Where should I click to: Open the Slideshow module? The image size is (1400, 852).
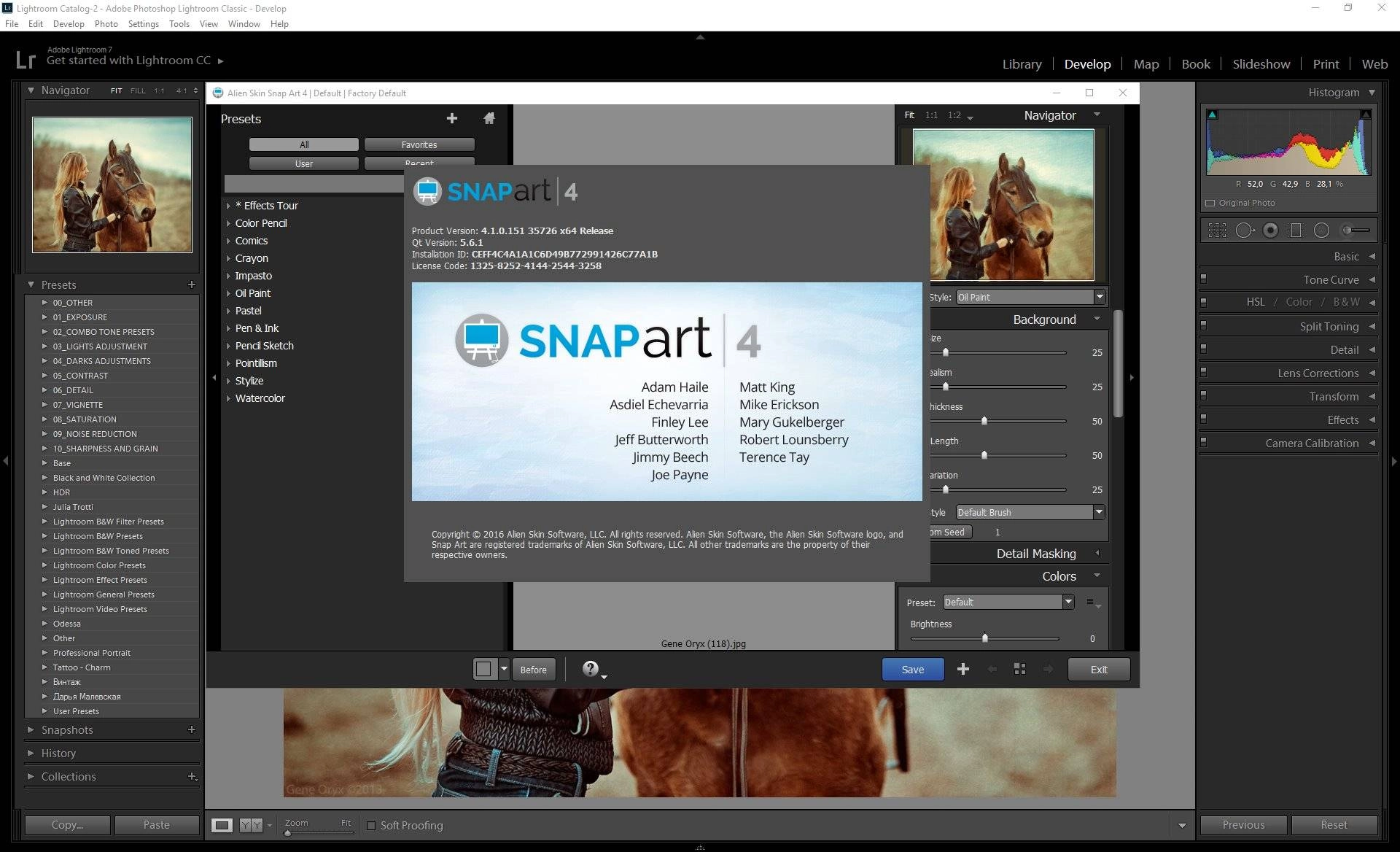(1261, 64)
